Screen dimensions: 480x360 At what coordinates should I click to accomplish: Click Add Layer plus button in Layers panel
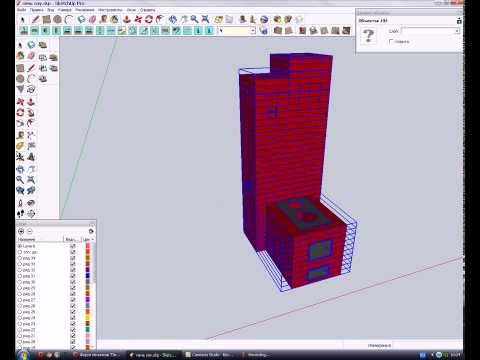[x=21, y=231]
